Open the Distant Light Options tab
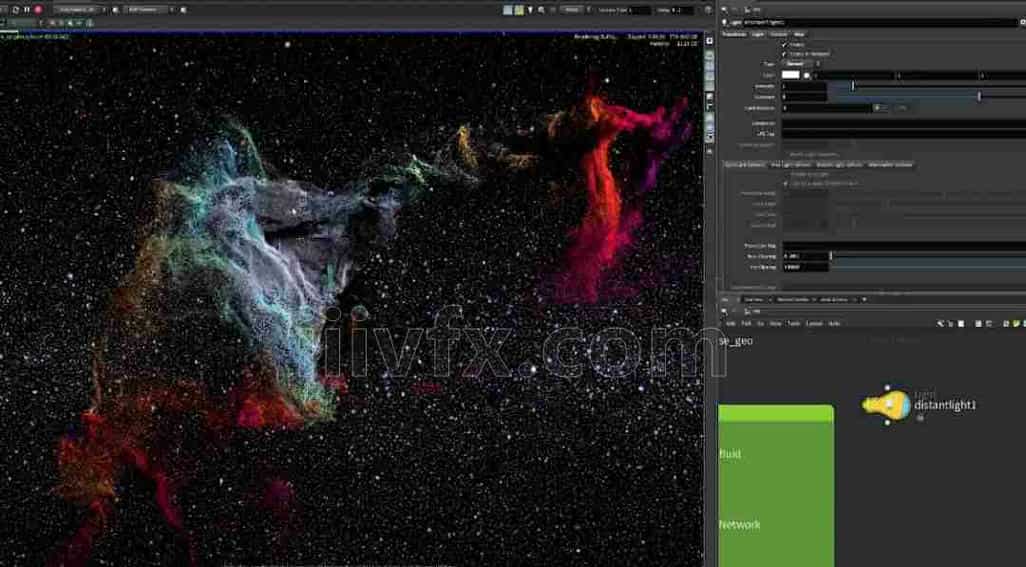This screenshot has height=567, width=1026. click(840, 165)
